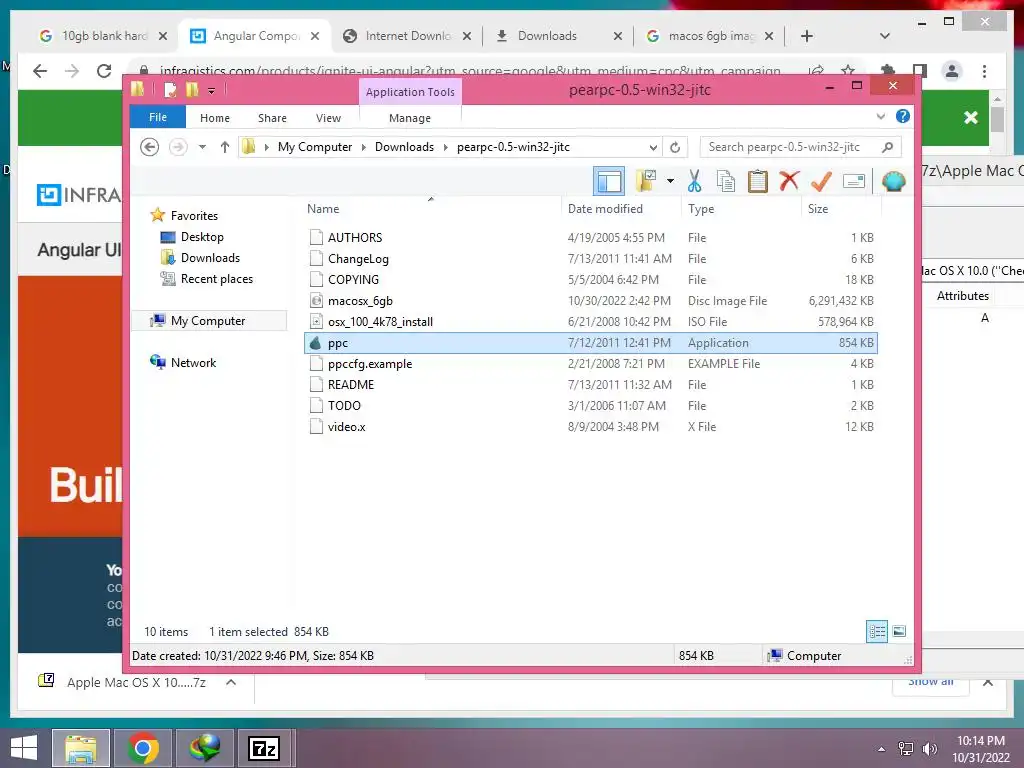
Task: Open File Explorer from taskbar
Action: 81,748
